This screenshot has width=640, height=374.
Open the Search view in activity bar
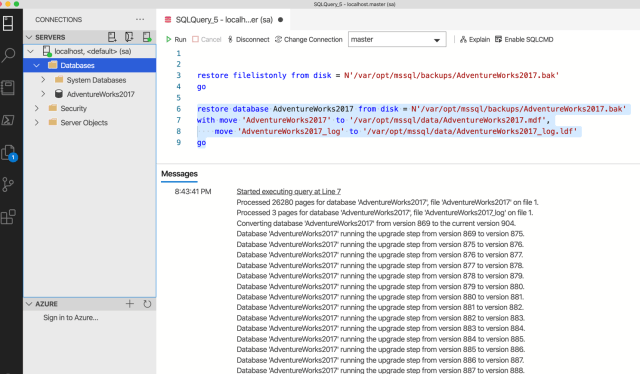click(8, 55)
